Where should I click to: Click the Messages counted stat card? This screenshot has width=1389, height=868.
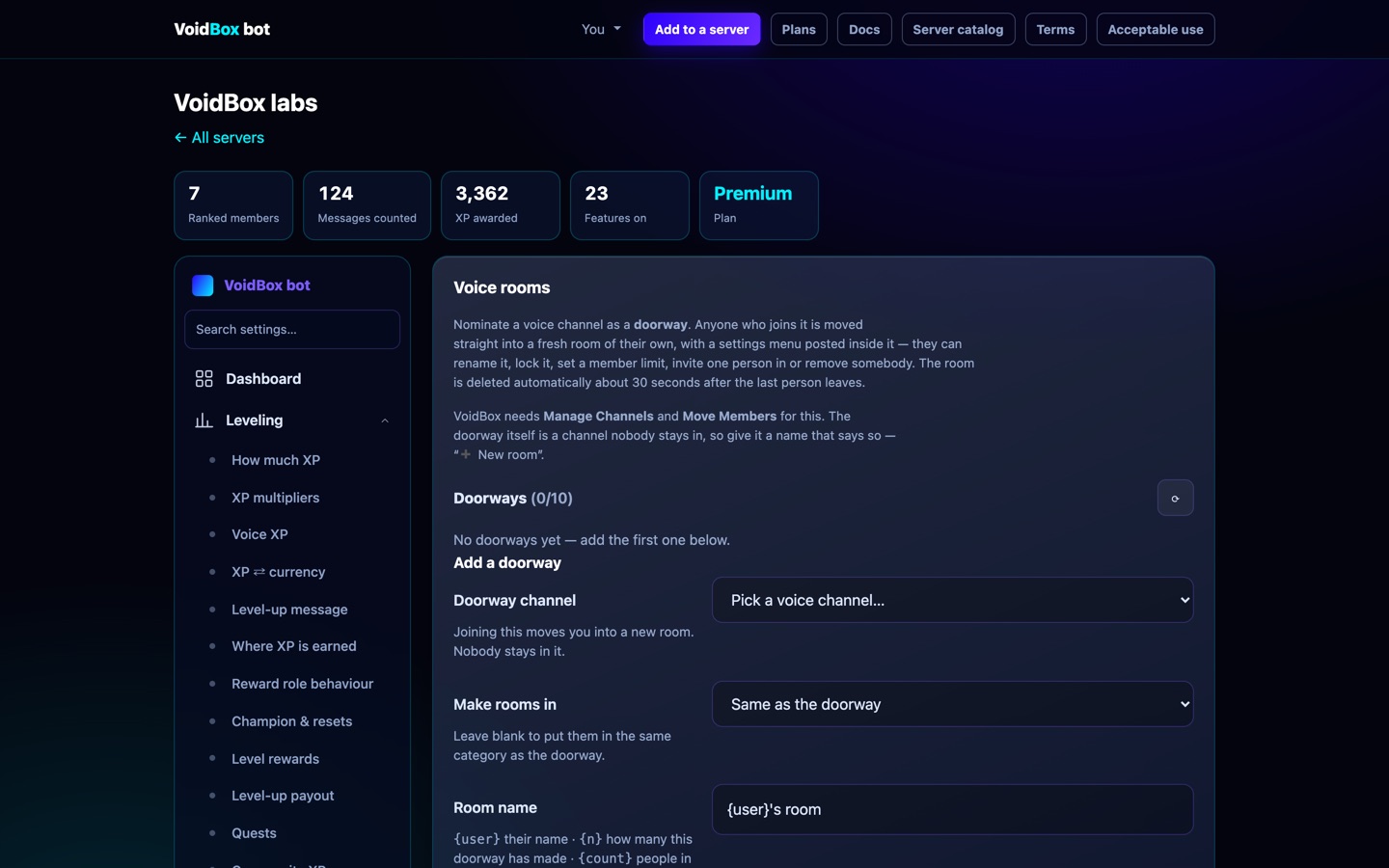[x=367, y=205]
